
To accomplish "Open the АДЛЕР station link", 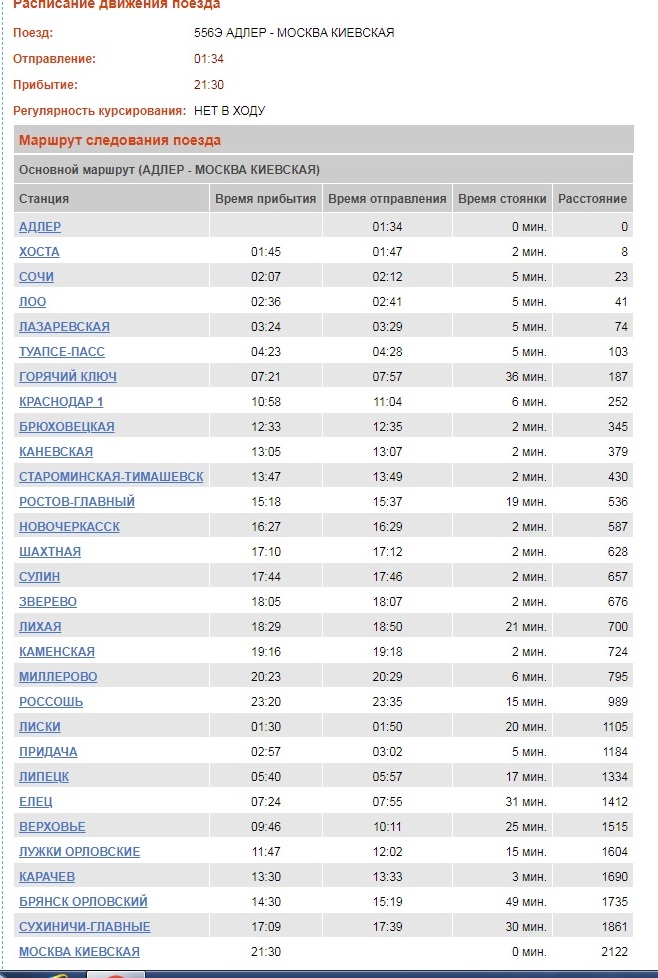I will click(x=40, y=227).
